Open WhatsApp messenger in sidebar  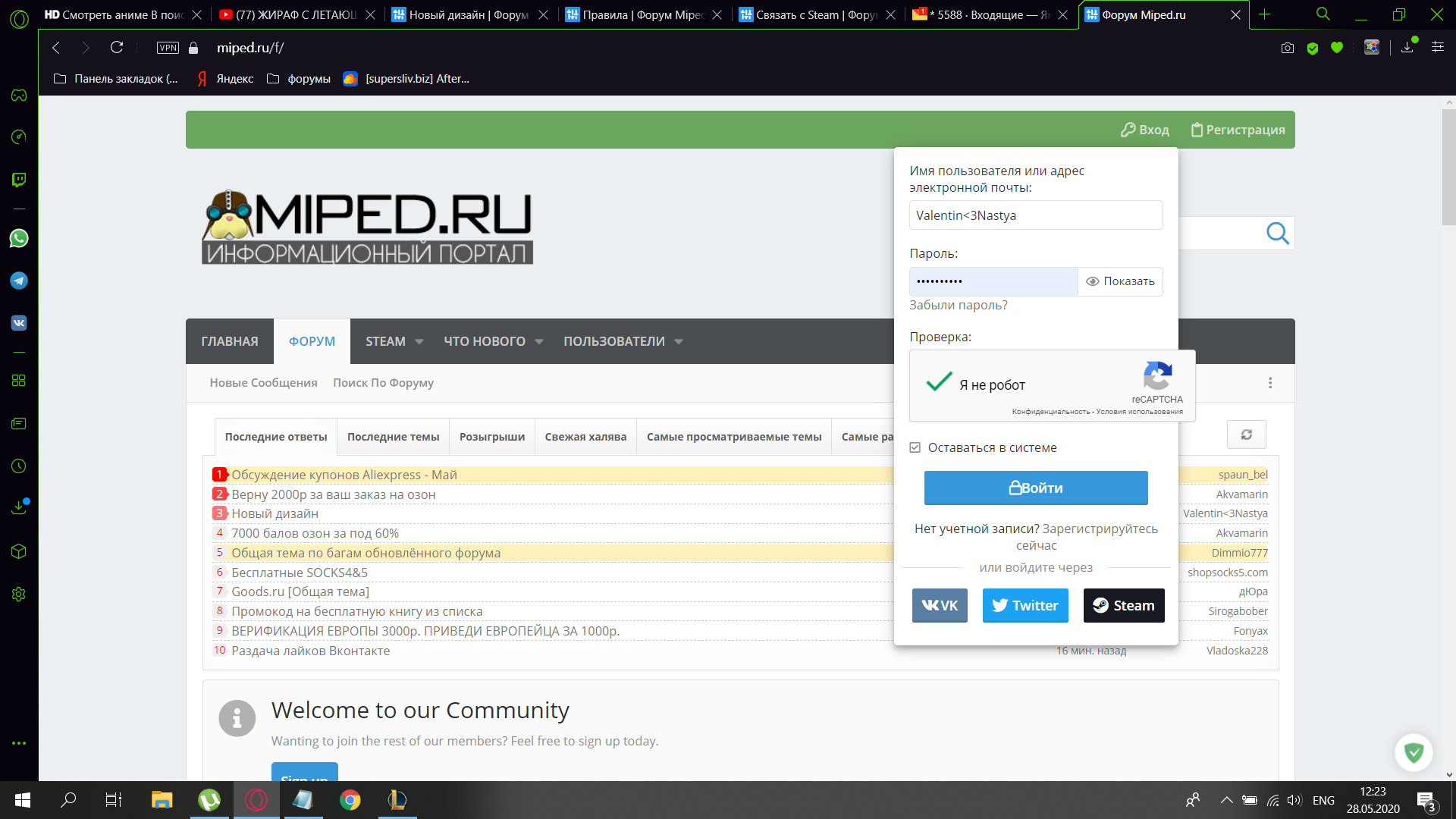point(19,238)
